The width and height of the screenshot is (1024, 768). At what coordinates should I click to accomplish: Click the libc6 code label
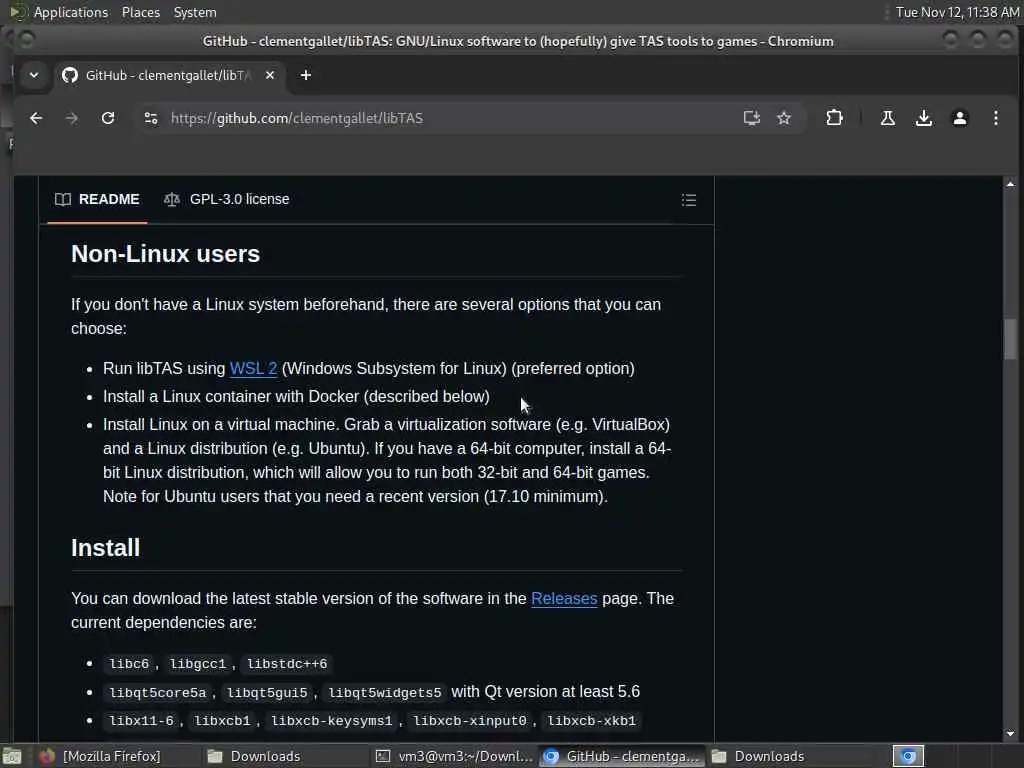[129, 664]
